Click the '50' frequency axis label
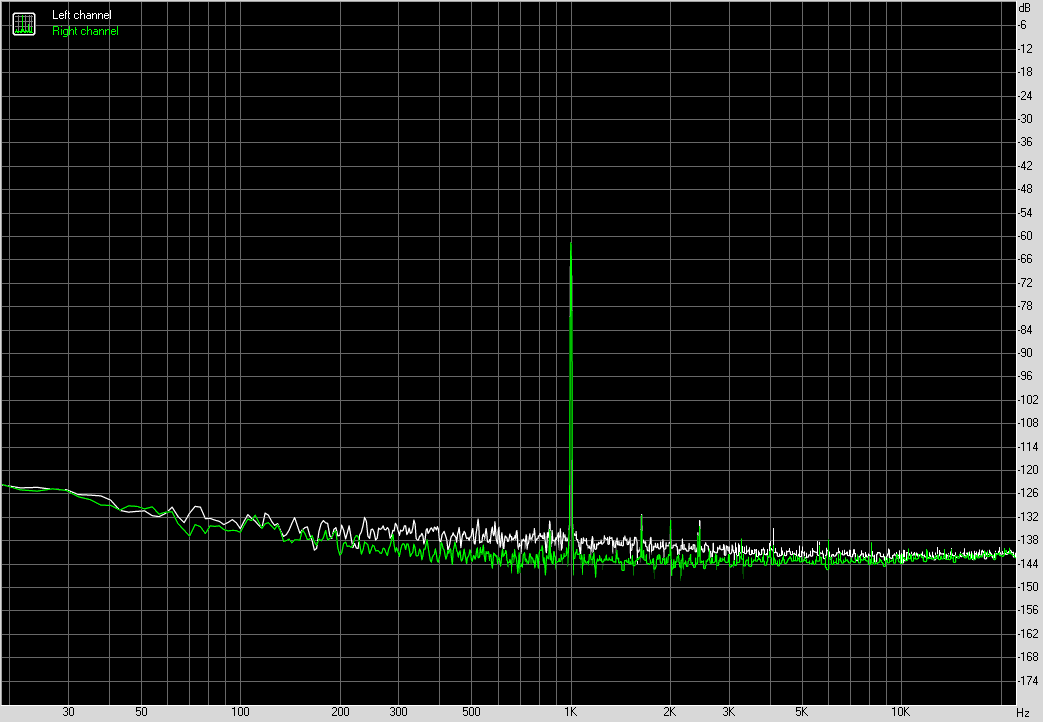This screenshot has height=722, width=1043. point(141,712)
